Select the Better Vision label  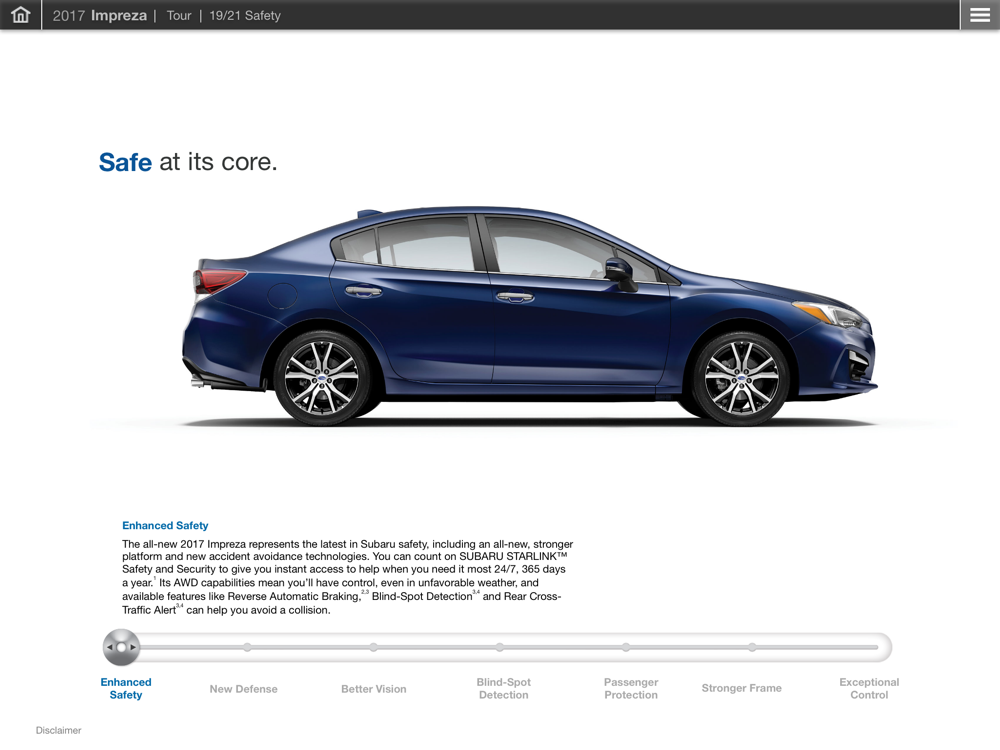374,689
